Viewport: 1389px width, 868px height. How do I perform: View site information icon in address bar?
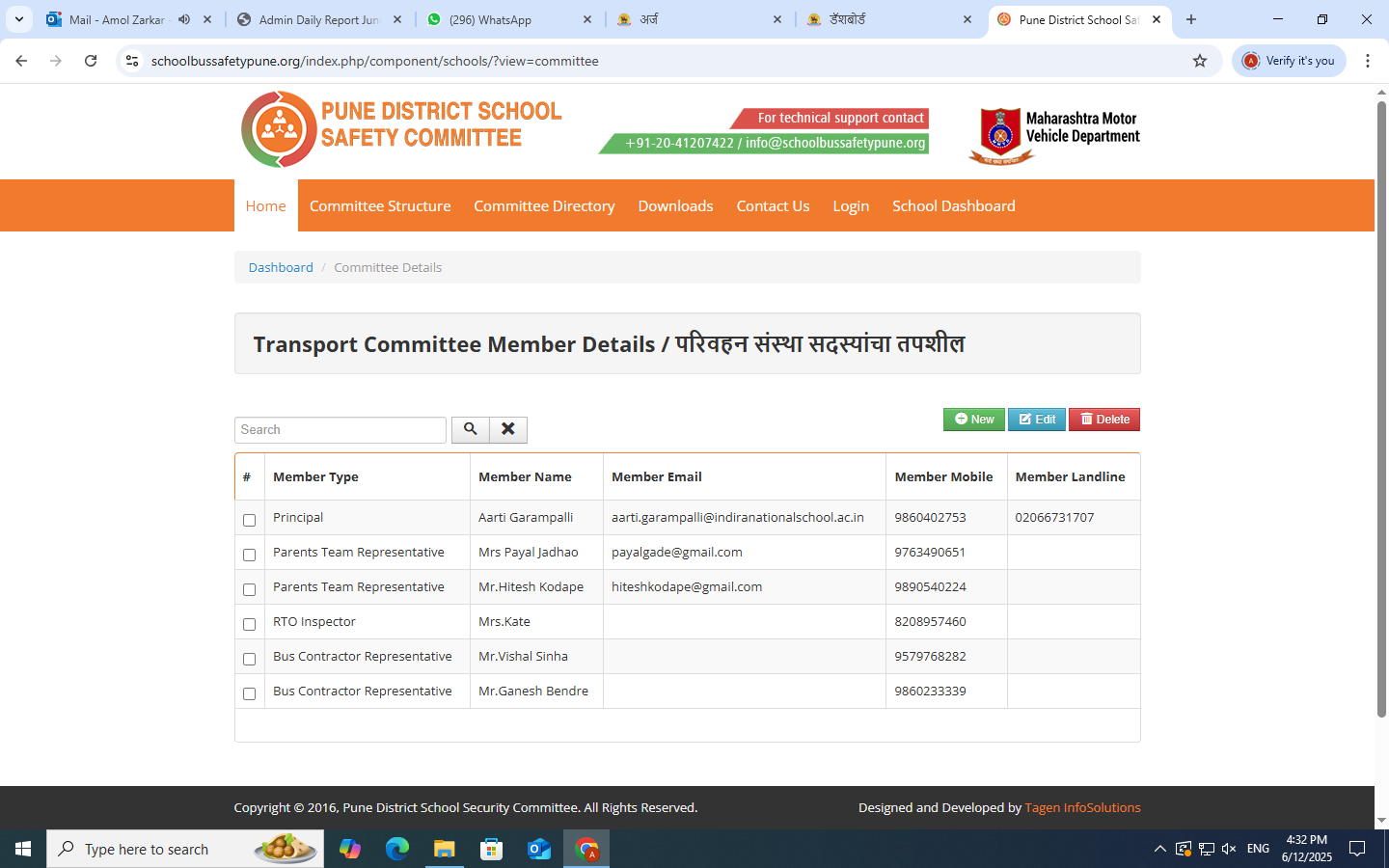click(x=132, y=61)
